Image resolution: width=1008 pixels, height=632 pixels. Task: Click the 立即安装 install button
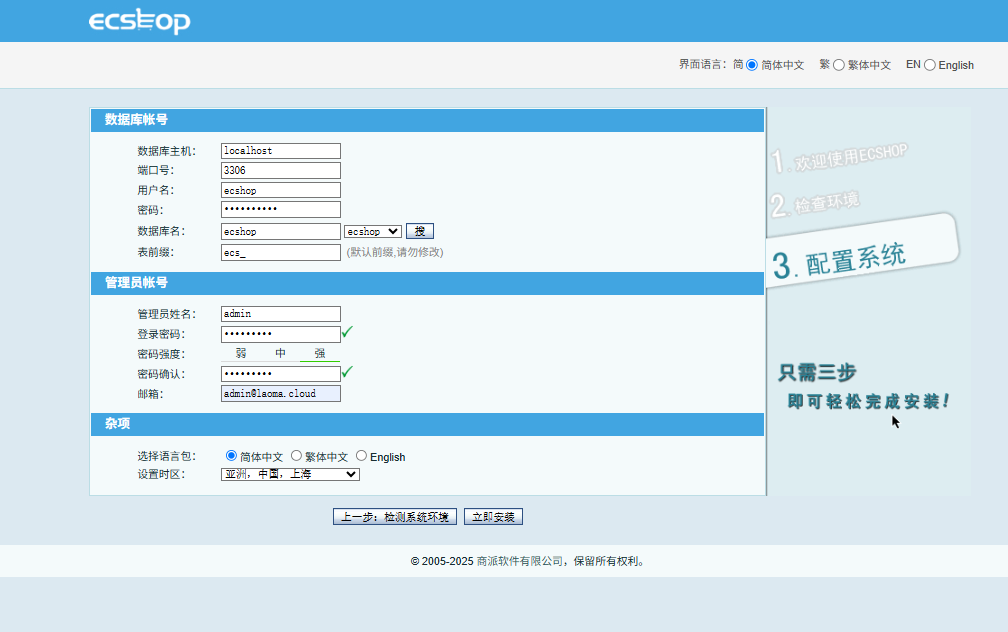click(x=494, y=517)
